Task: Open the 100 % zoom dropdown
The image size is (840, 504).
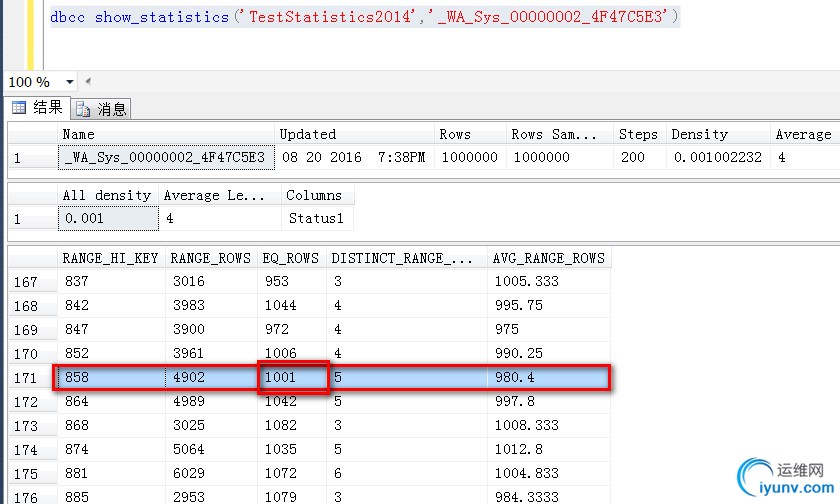Action: coord(70,82)
